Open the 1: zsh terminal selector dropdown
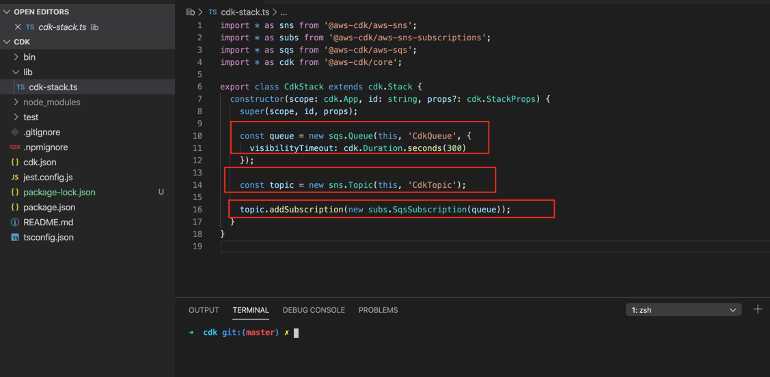770x377 pixels. click(683, 310)
